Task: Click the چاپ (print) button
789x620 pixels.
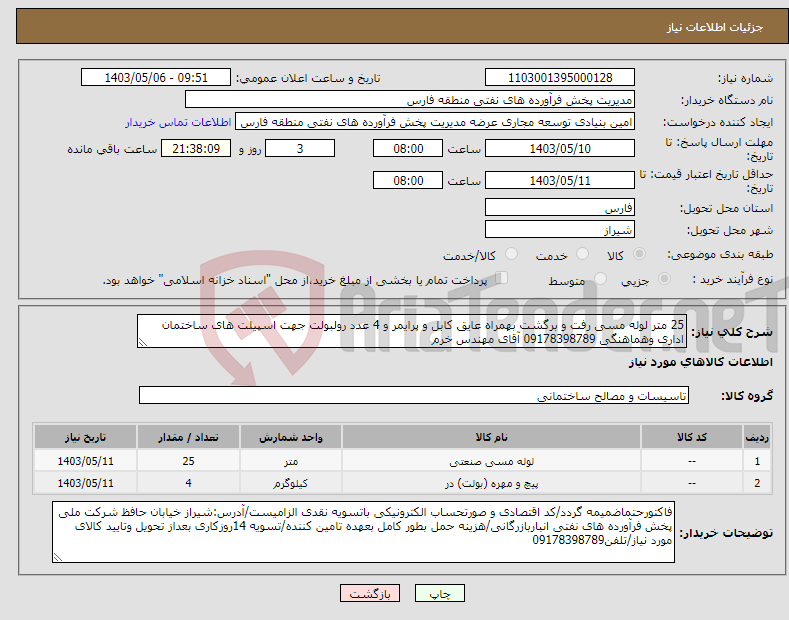Action: coord(439,593)
